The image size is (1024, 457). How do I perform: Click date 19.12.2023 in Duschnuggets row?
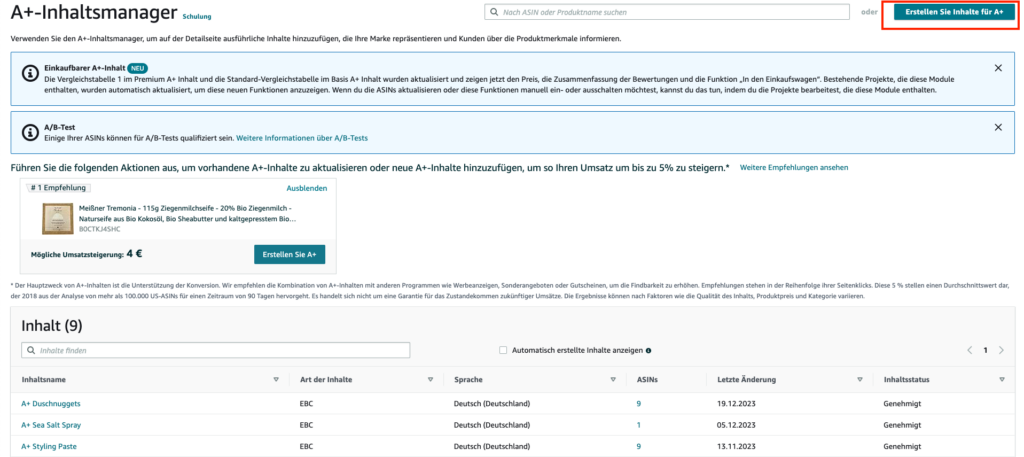click(x=736, y=404)
